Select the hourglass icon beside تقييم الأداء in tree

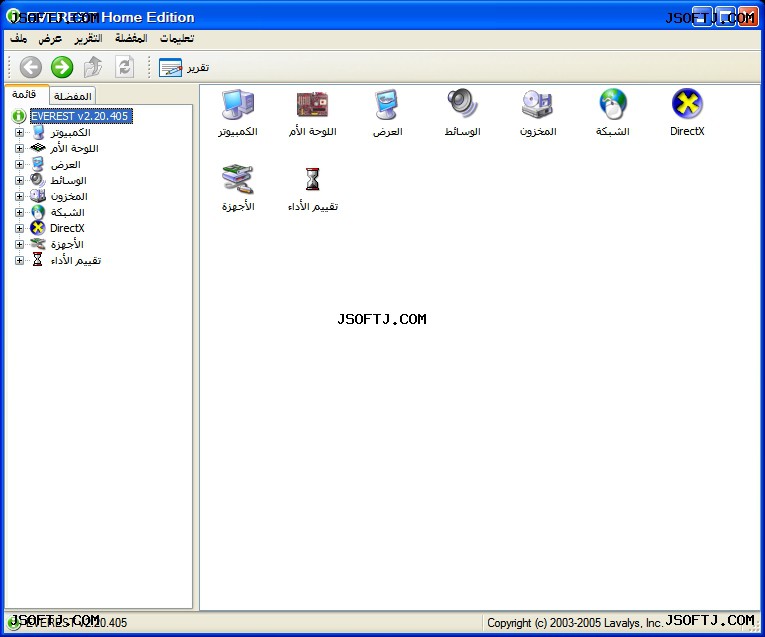[x=38, y=259]
